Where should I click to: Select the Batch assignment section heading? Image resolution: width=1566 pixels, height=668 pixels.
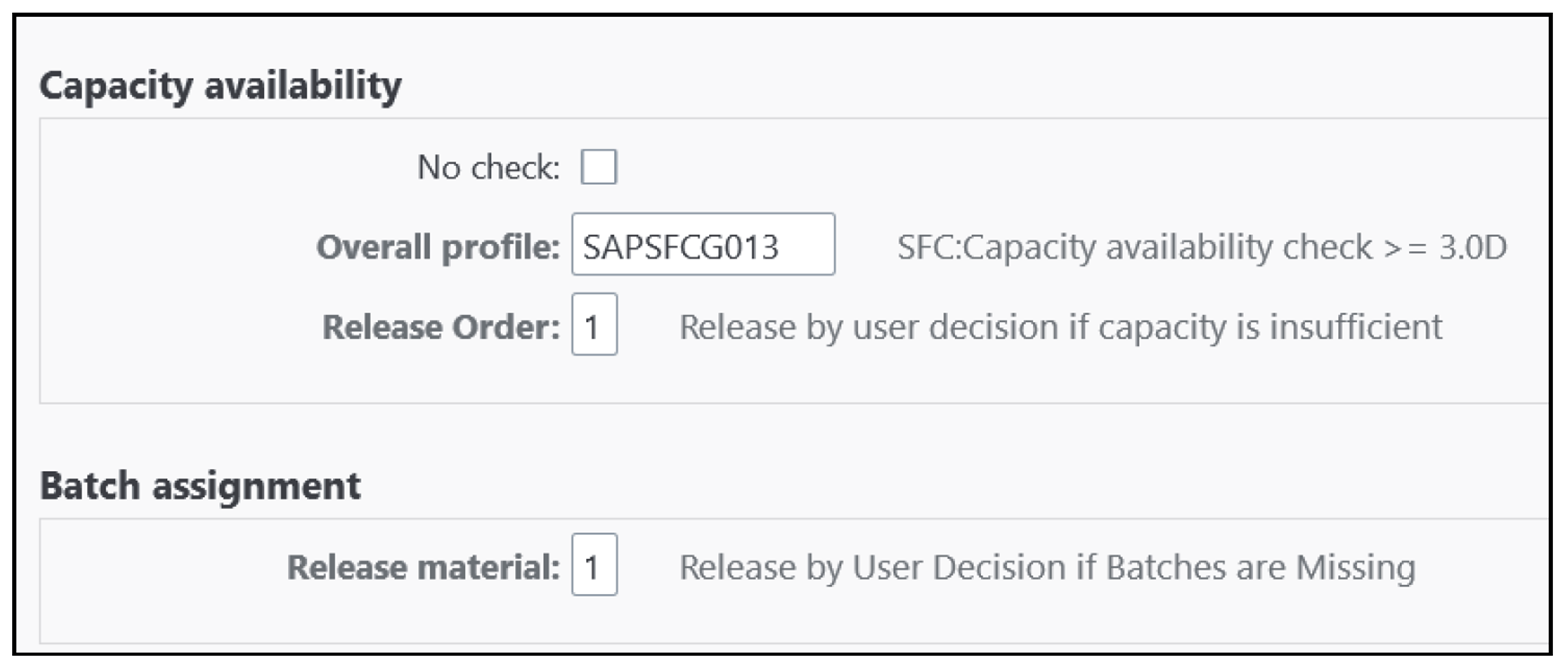tap(200, 486)
